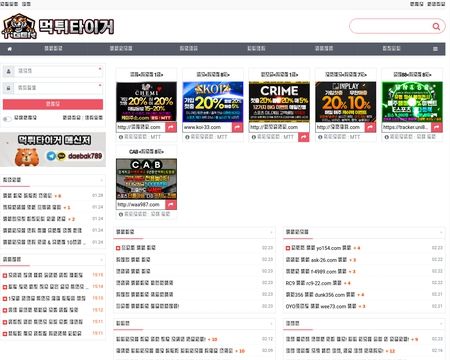The width and height of the screenshot is (450, 360).
Task: Click the share arrow beside the CAB card URL
Action: (171, 204)
